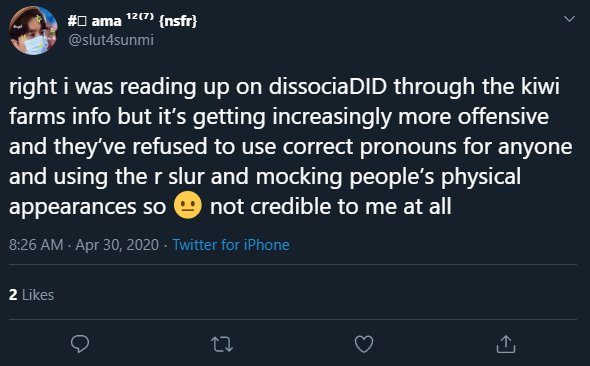
Task: Click the reply speech bubble icon
Action: [x=80, y=343]
